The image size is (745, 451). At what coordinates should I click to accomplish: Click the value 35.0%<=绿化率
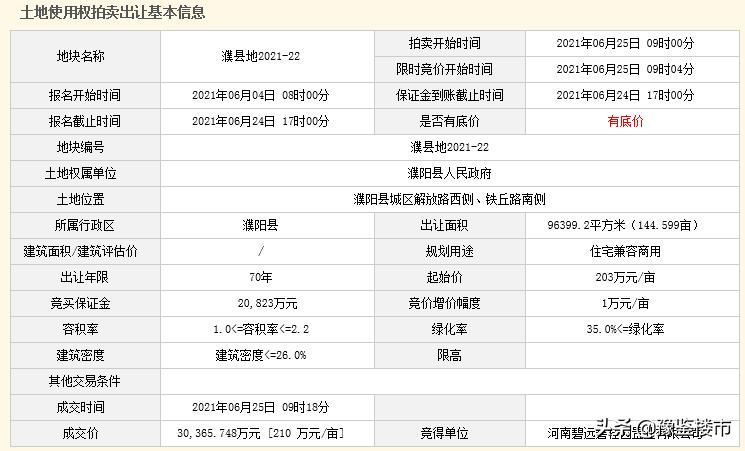click(x=625, y=329)
